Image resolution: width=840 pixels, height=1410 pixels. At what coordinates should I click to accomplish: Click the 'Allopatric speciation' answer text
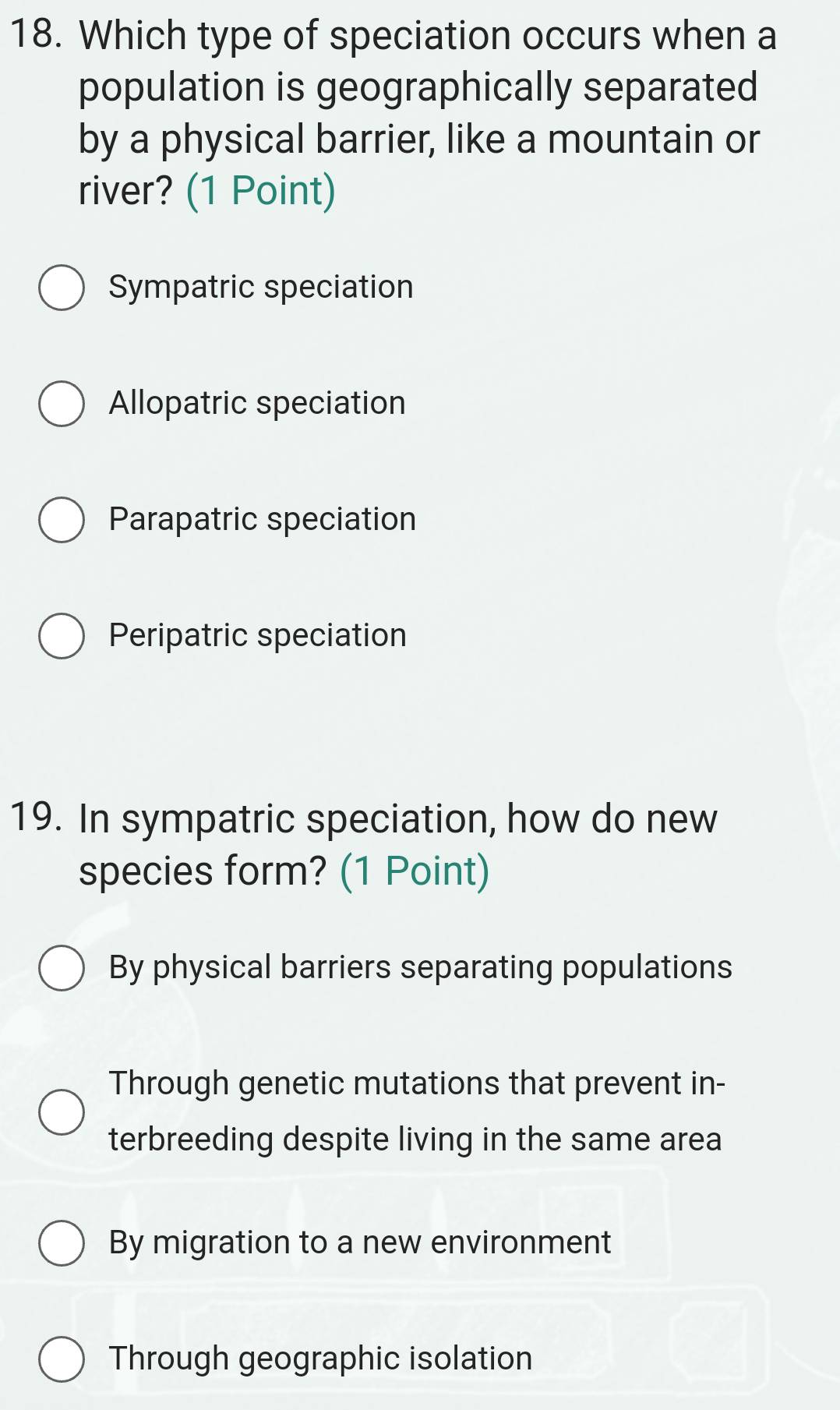(x=257, y=404)
